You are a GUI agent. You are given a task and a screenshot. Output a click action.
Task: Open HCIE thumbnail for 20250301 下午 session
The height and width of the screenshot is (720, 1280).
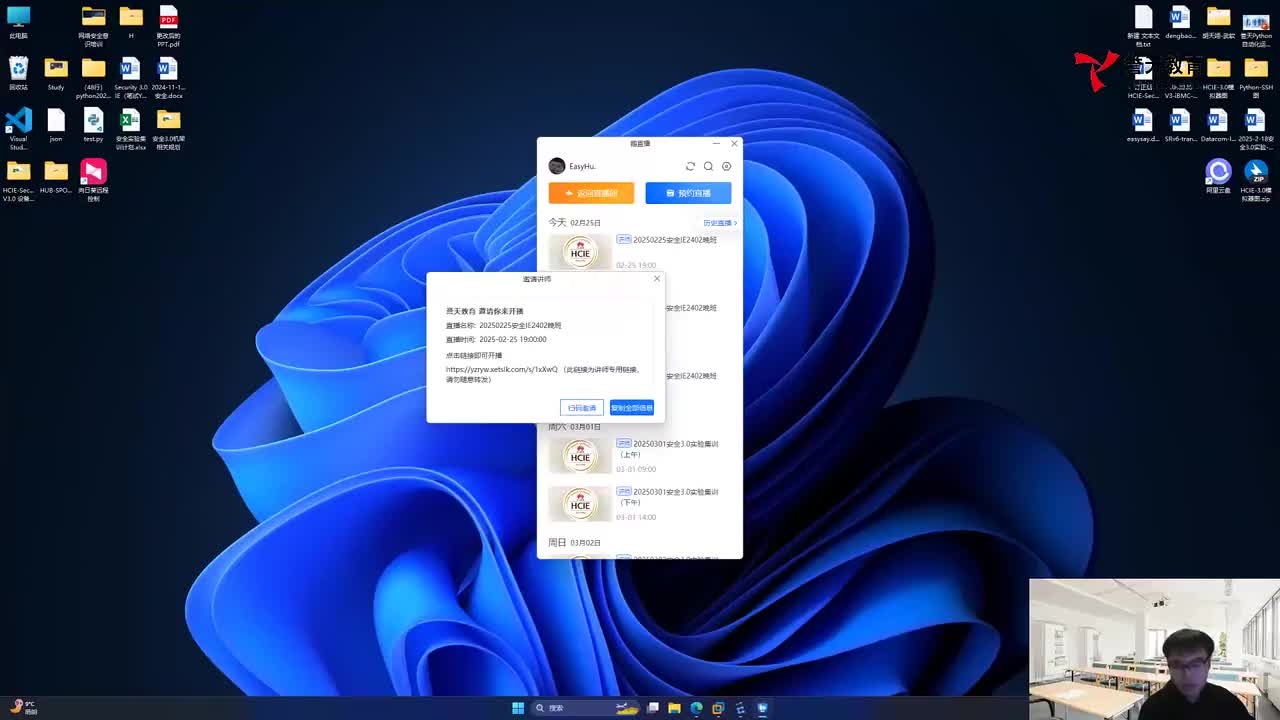pos(580,505)
